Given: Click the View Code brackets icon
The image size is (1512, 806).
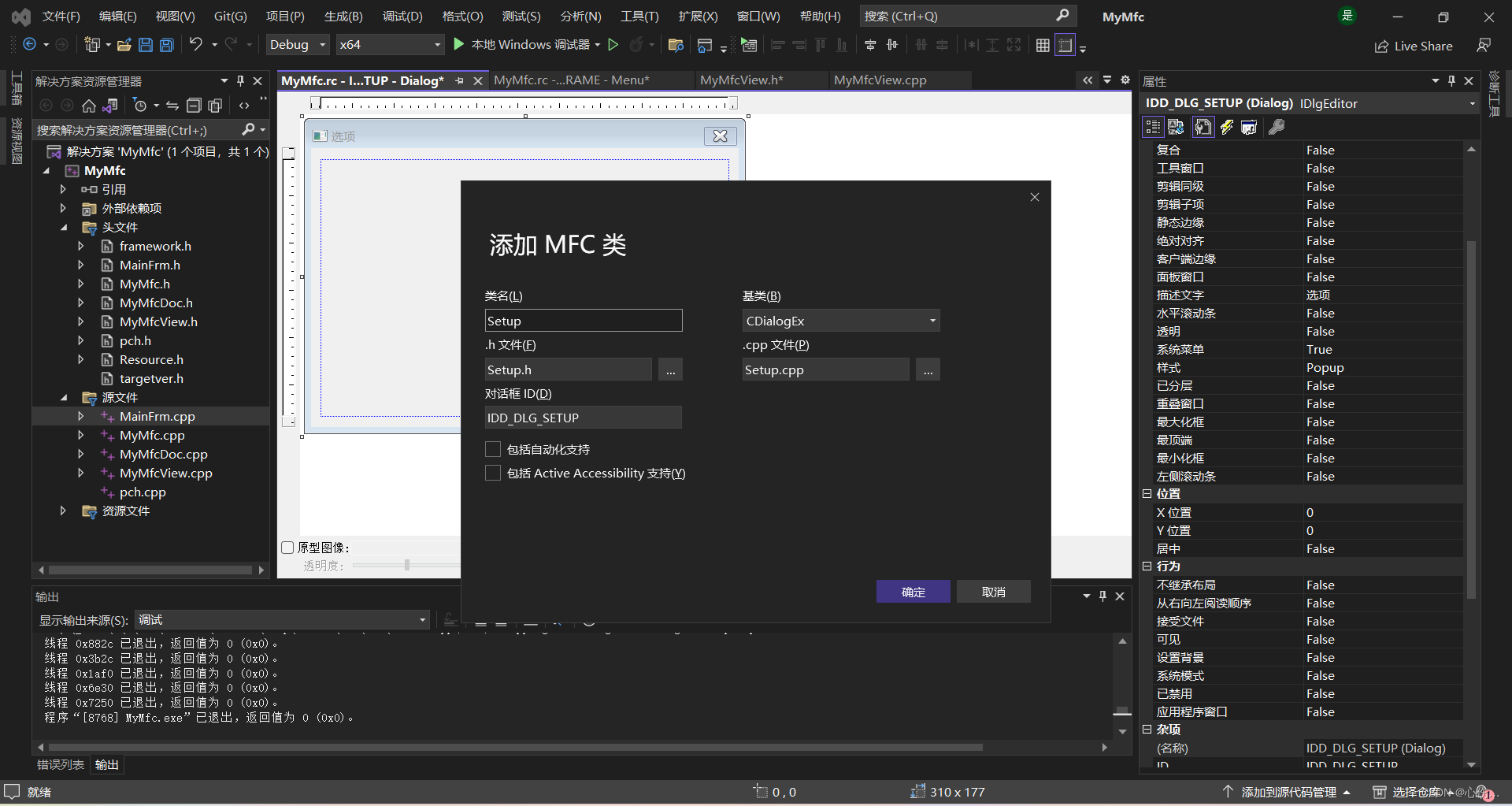Looking at the screenshot, I should [x=244, y=105].
